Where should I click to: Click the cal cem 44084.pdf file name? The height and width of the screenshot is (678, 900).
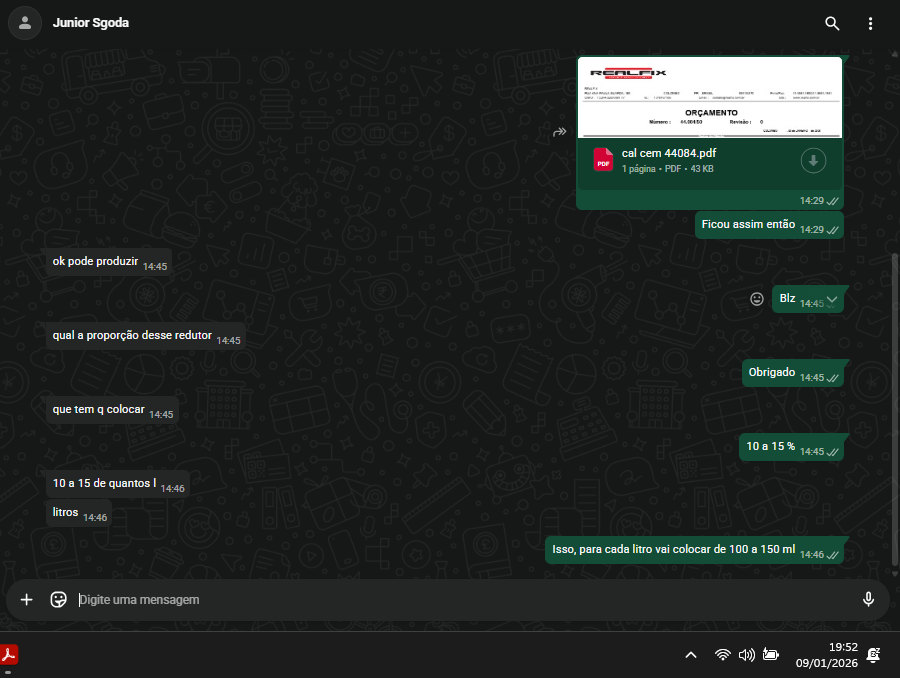[669, 153]
